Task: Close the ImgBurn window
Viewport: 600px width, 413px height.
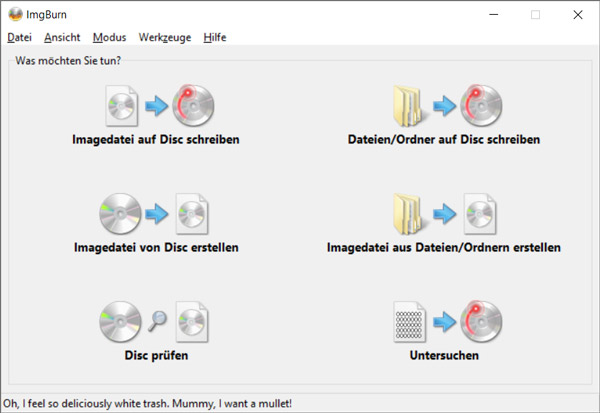Action: [578, 15]
